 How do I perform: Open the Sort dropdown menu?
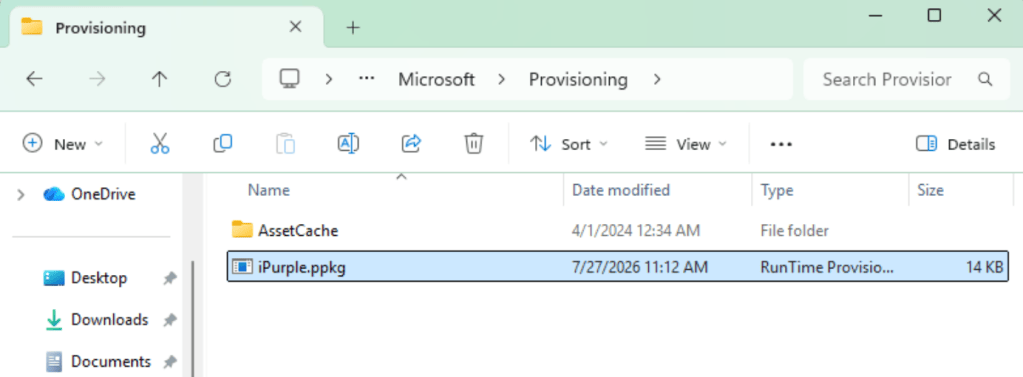click(x=569, y=144)
